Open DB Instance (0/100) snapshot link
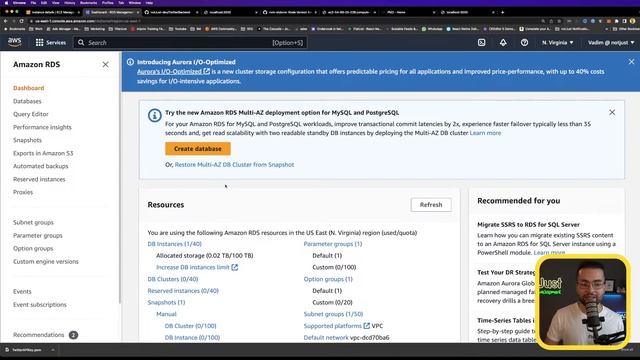Image resolution: width=640 pixels, height=360 pixels. pos(192,338)
